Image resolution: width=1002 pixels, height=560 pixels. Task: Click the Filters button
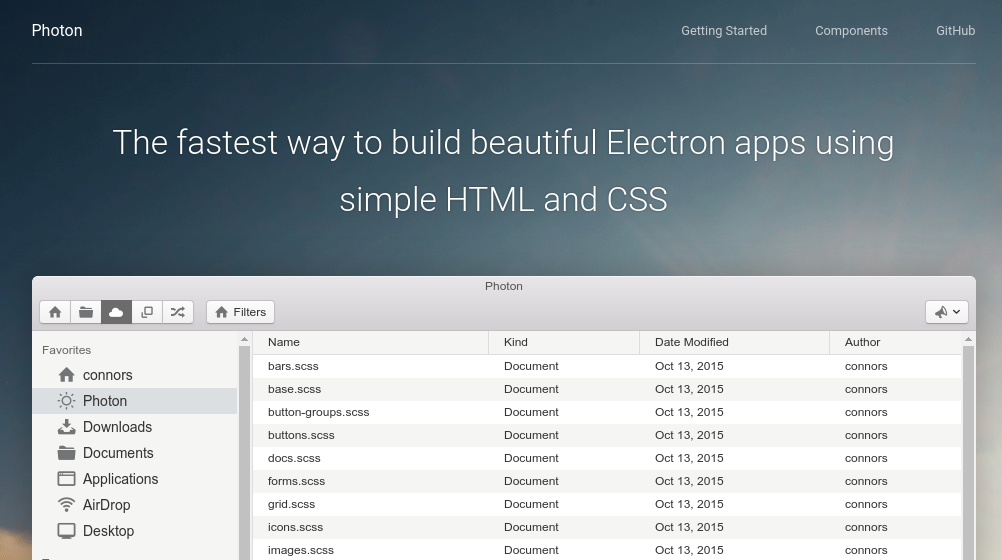pyautogui.click(x=240, y=312)
